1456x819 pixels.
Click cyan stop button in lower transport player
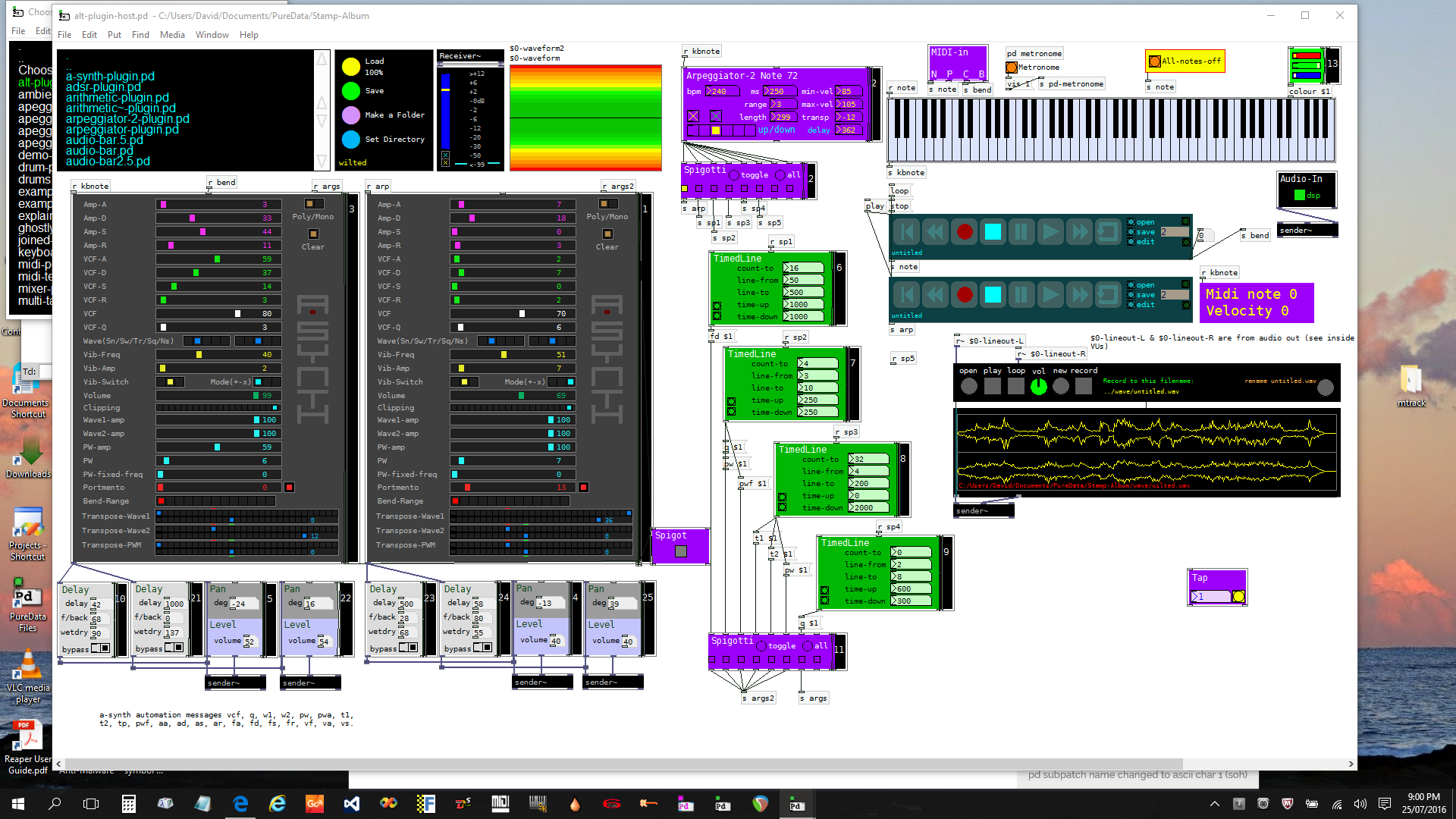[993, 294]
